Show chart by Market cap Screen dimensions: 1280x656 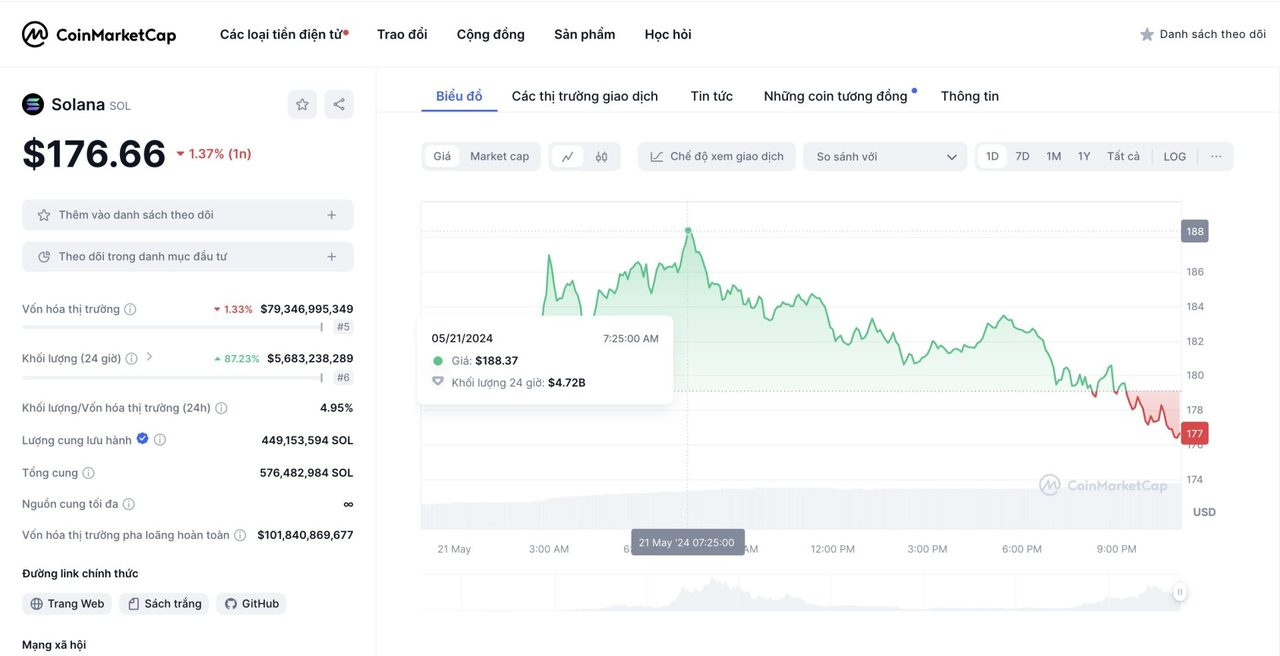point(499,156)
